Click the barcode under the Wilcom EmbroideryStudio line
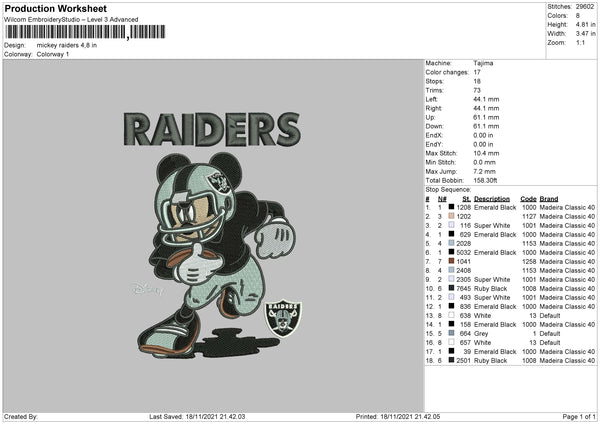The width and height of the screenshot is (600, 424). (x=85, y=32)
